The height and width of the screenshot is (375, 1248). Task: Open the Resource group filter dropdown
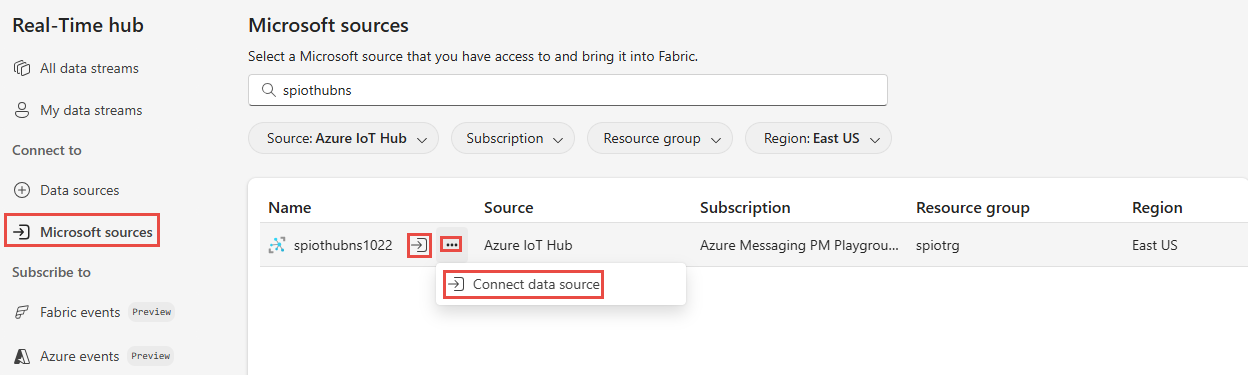660,139
